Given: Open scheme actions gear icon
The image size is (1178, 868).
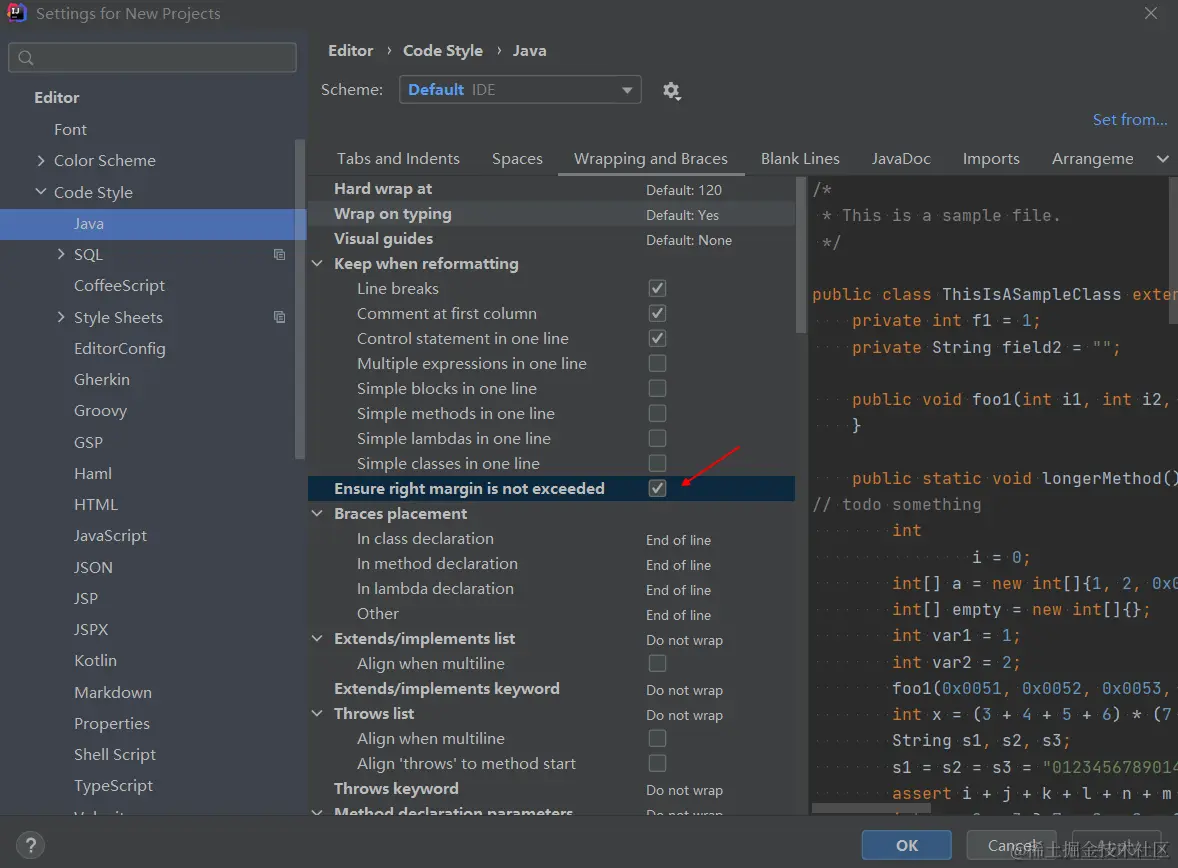Looking at the screenshot, I should pyautogui.click(x=671, y=91).
